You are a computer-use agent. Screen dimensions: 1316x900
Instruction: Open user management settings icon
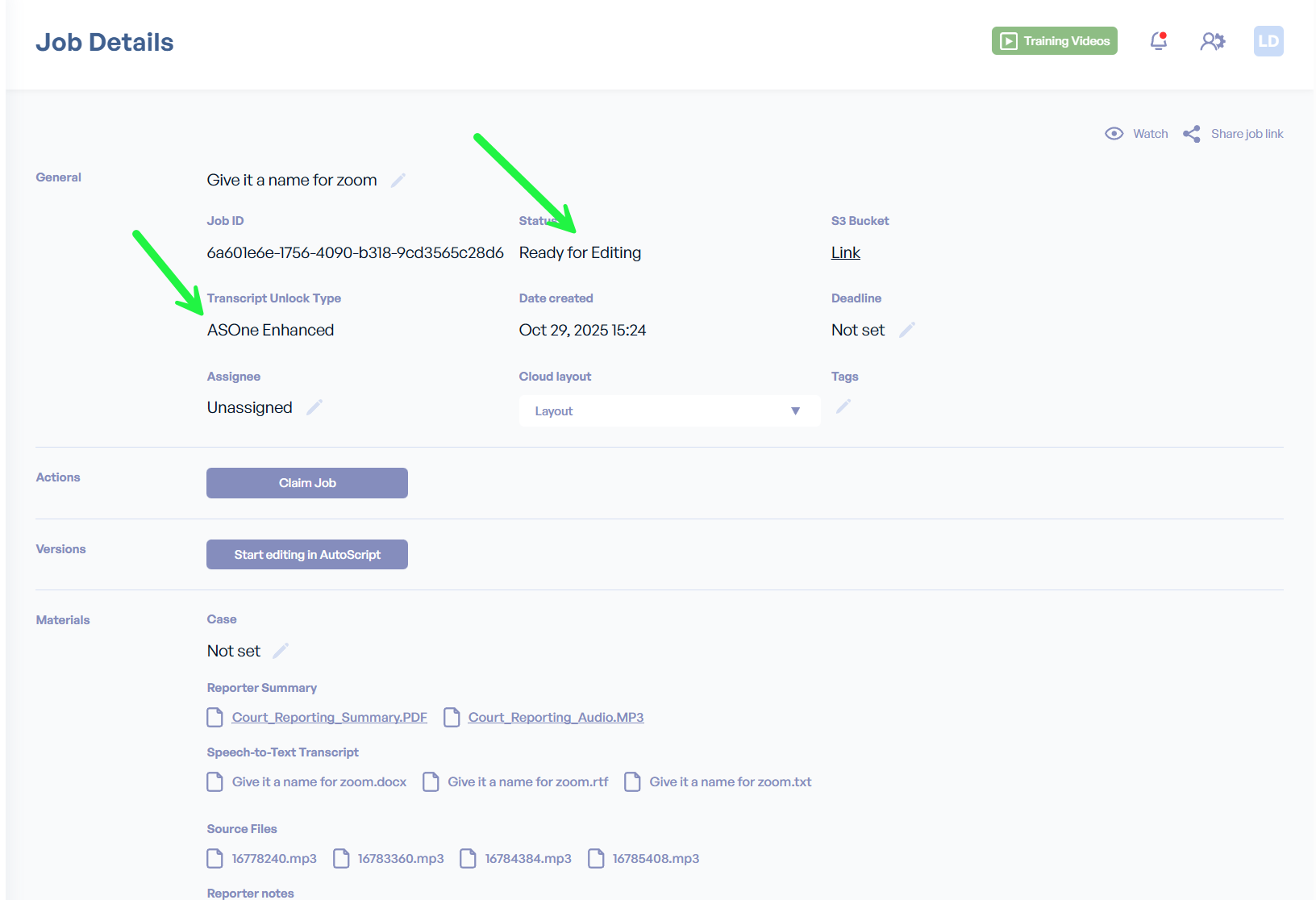pos(1212,41)
